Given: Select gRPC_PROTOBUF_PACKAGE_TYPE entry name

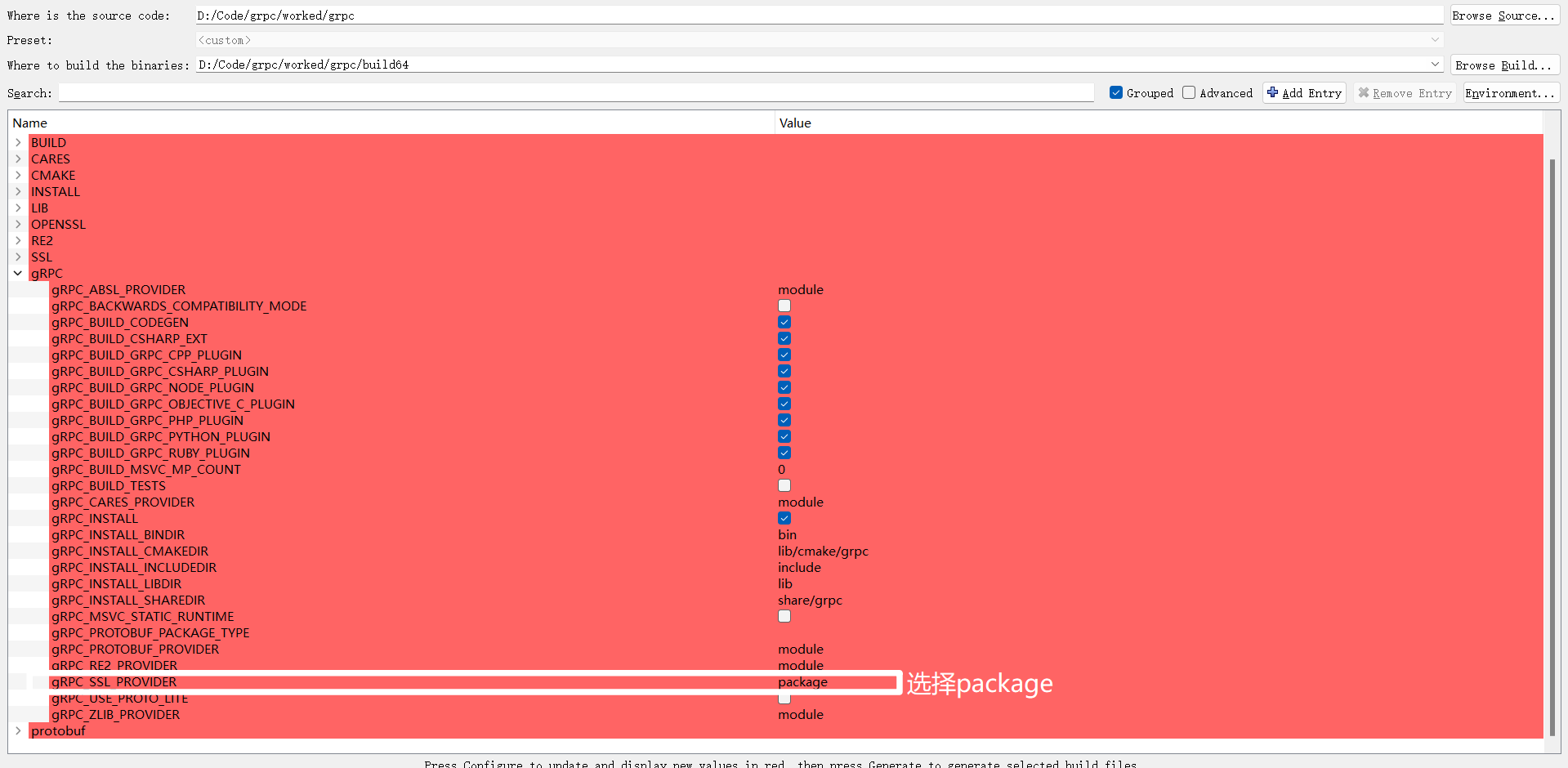Looking at the screenshot, I should pyautogui.click(x=150, y=633).
